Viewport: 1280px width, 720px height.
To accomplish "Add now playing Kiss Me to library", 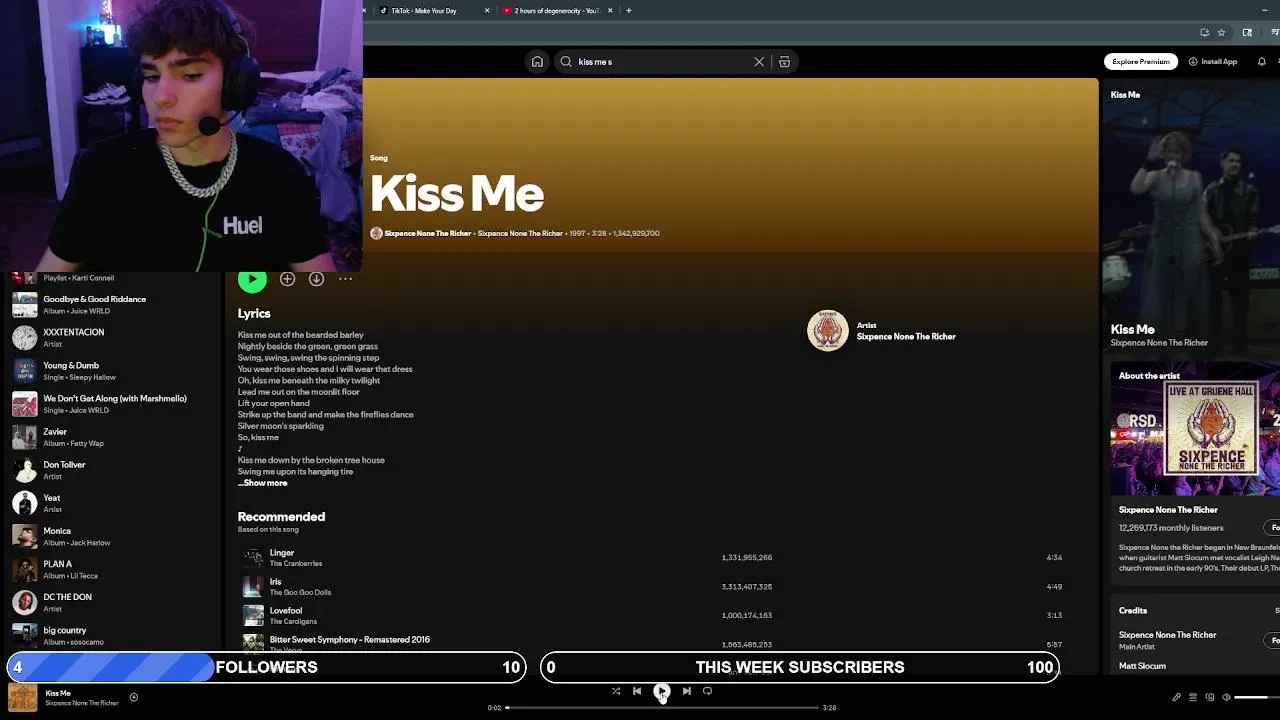I will [x=134, y=697].
